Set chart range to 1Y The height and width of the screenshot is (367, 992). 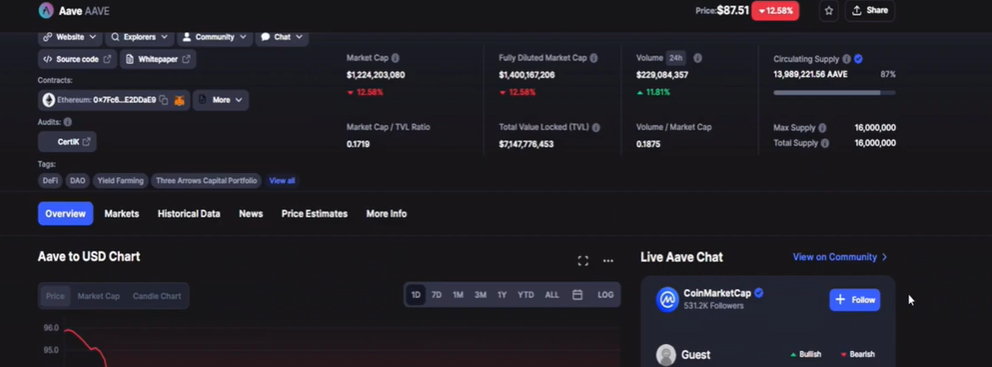[x=502, y=295]
